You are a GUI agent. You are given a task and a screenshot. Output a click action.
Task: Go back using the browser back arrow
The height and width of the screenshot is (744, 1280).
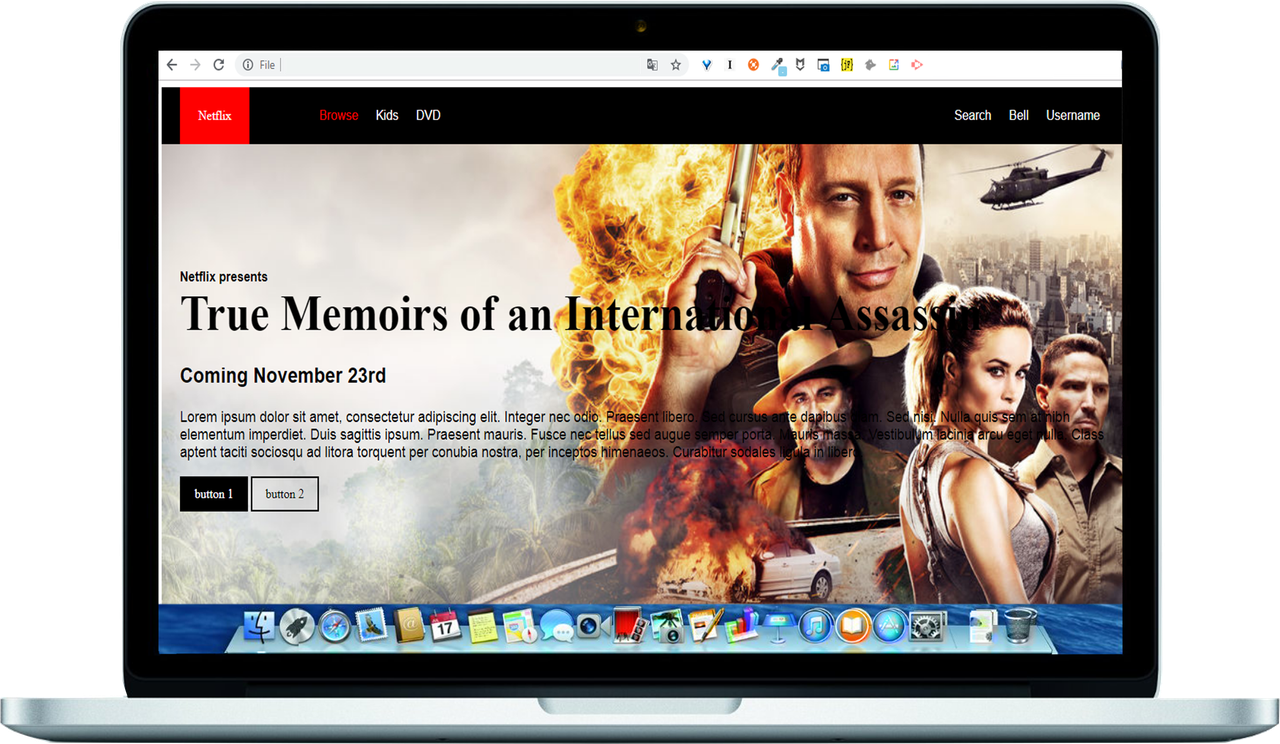point(172,65)
